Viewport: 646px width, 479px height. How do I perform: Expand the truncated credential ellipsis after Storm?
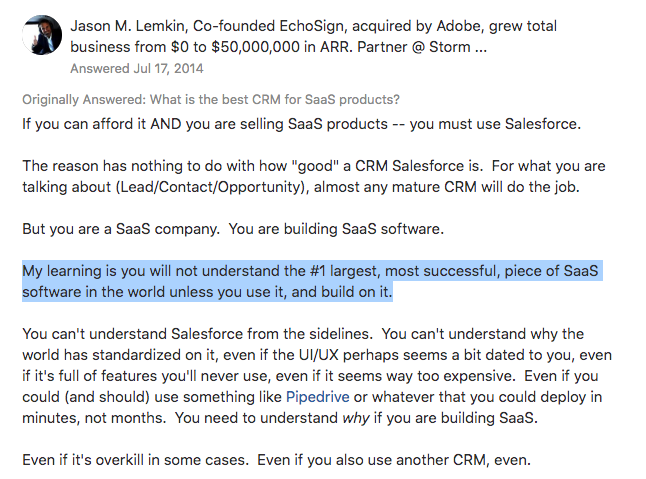pos(481,47)
